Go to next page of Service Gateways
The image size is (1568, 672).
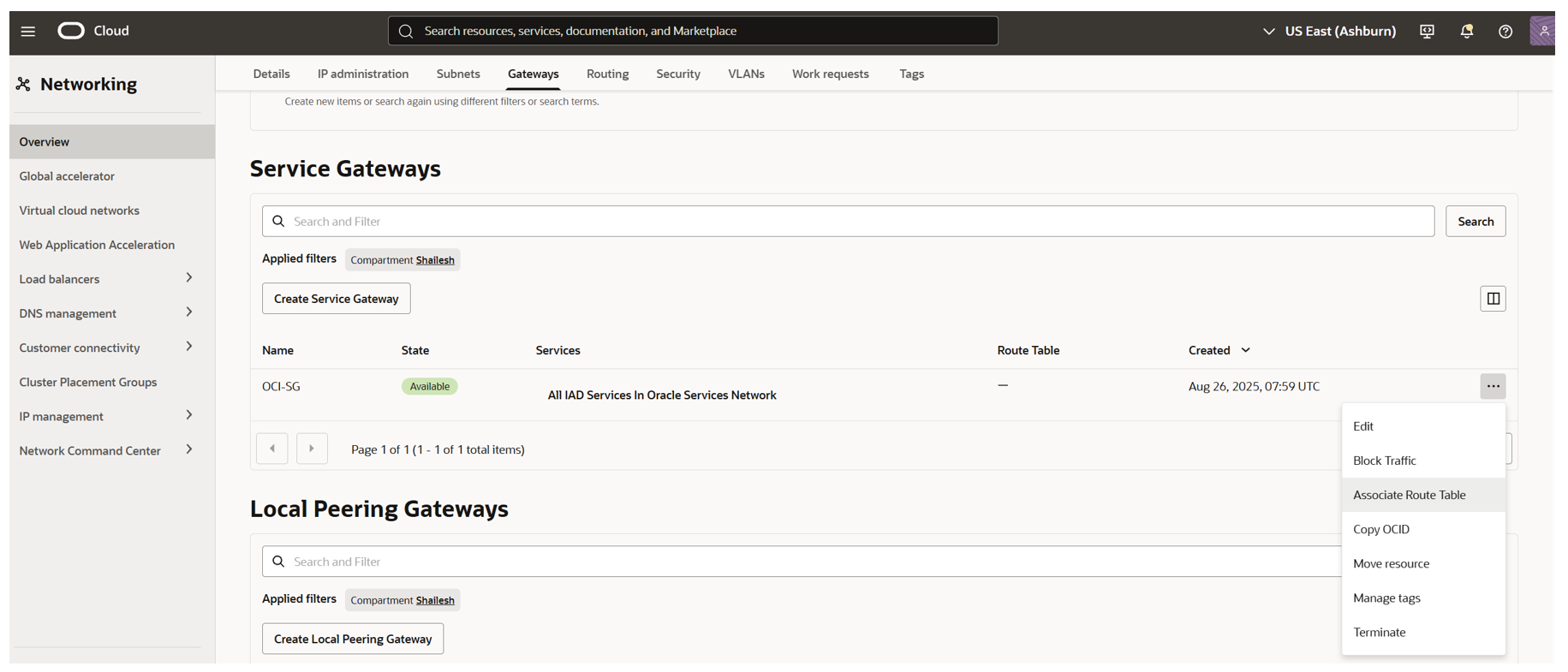tap(312, 449)
